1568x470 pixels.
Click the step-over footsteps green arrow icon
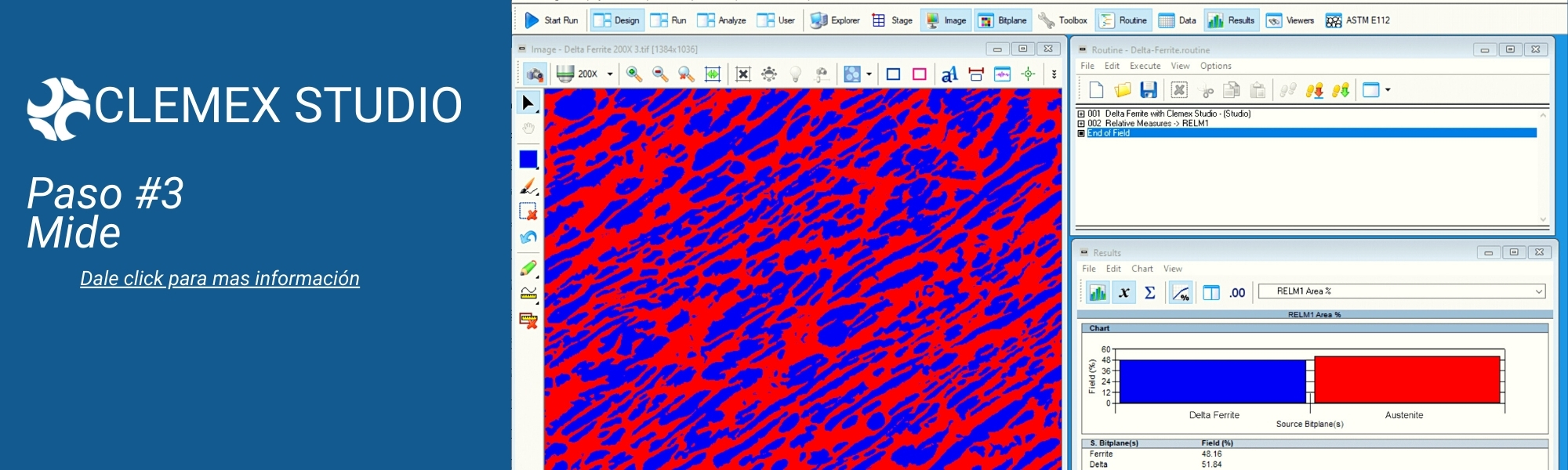click(1341, 90)
